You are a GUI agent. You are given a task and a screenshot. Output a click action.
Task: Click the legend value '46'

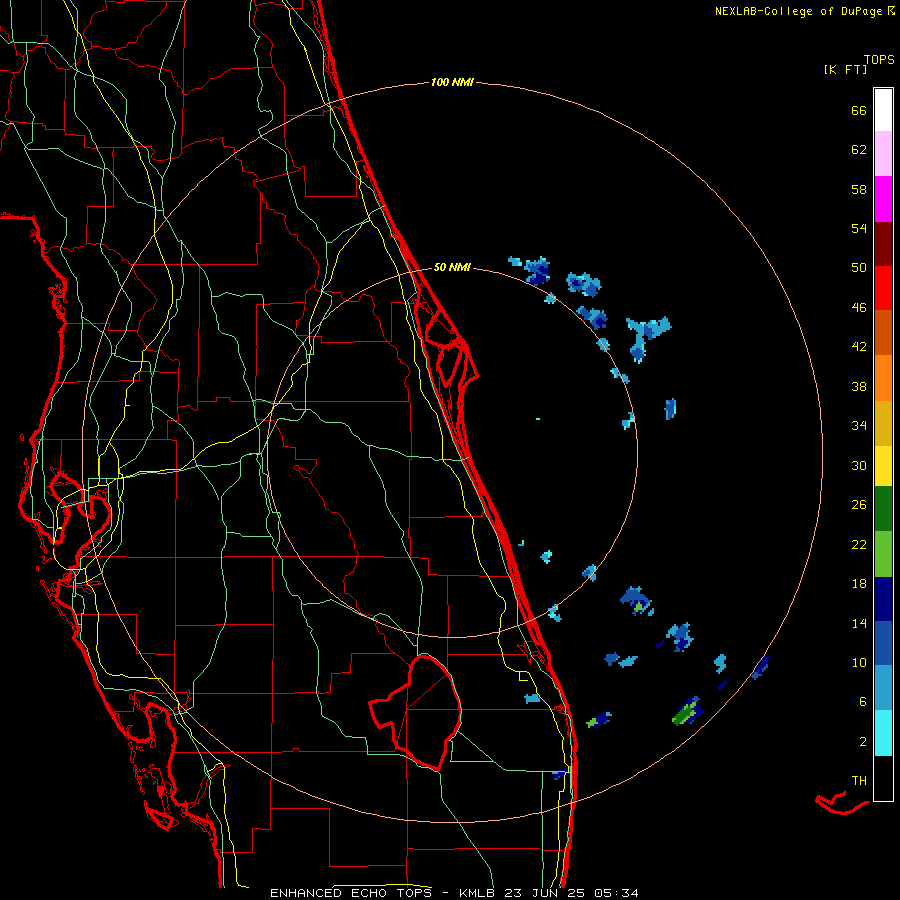[x=859, y=307]
